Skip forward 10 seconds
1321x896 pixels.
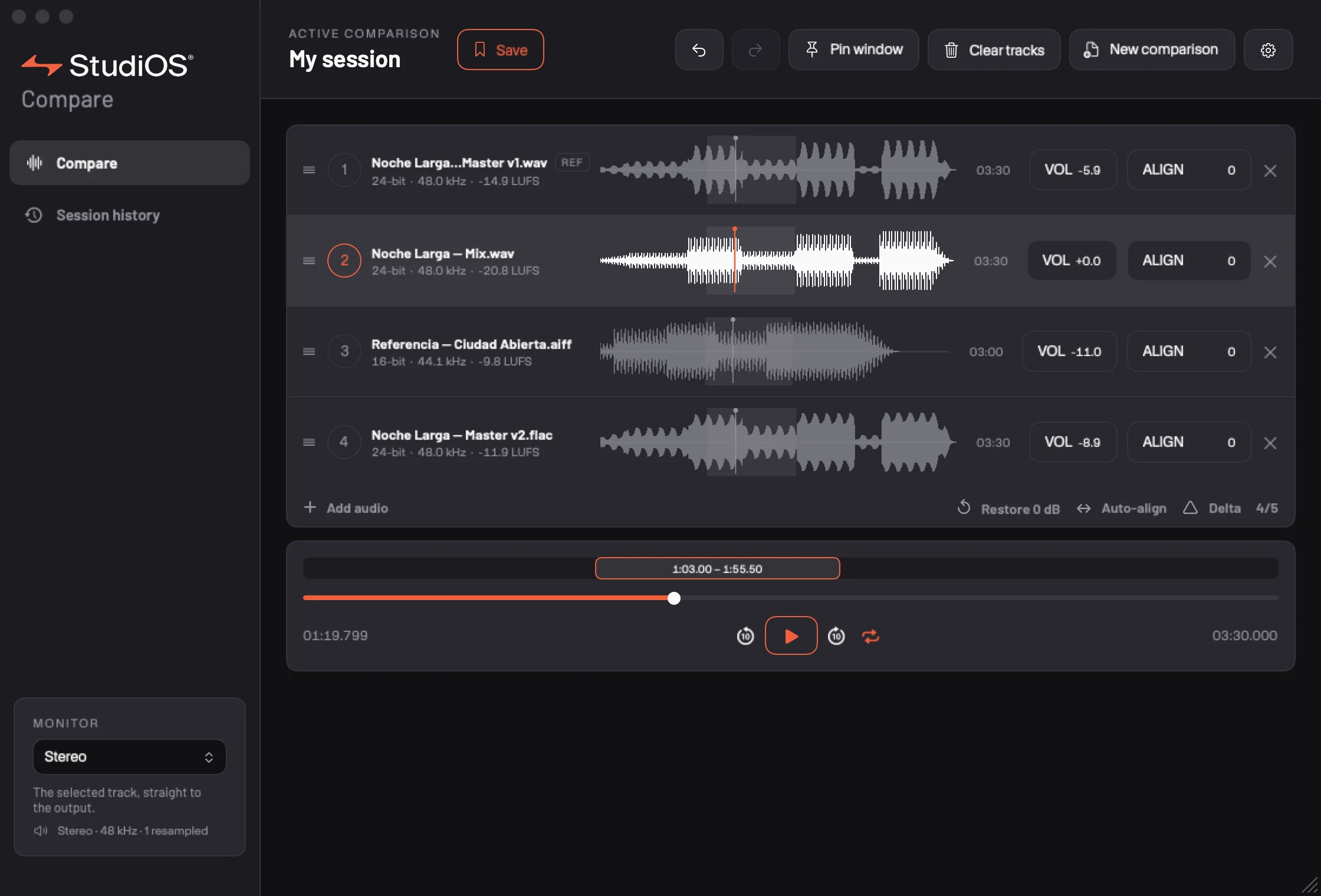point(836,636)
